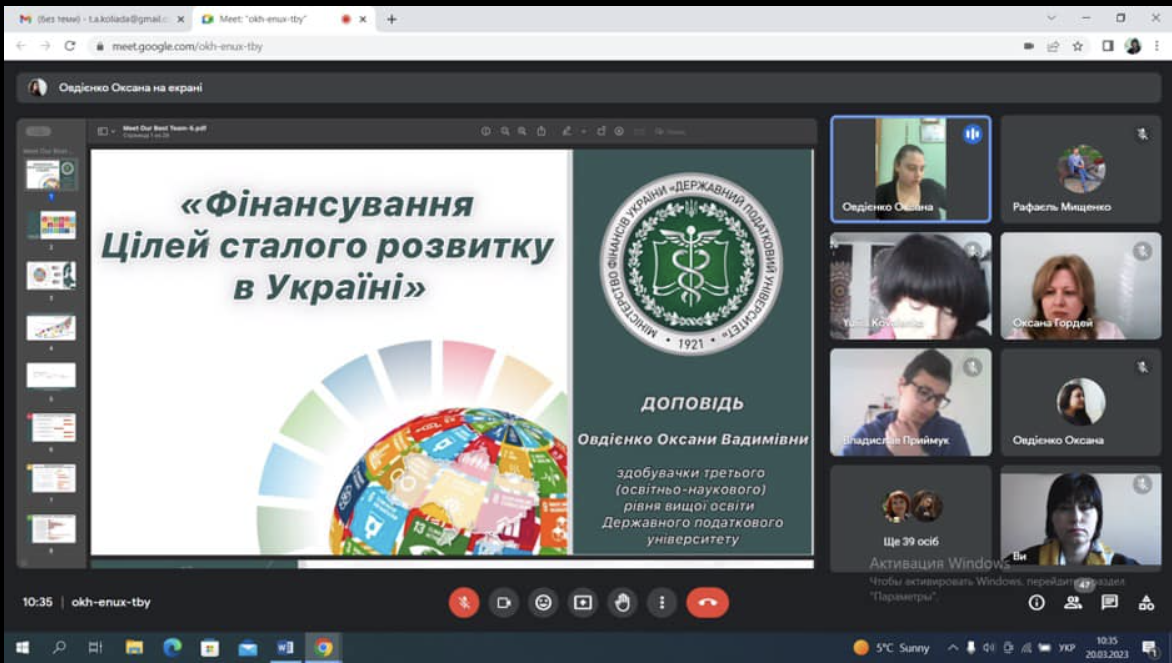Select your own "Ви" video tile
1172x663 pixels.
1081,519
